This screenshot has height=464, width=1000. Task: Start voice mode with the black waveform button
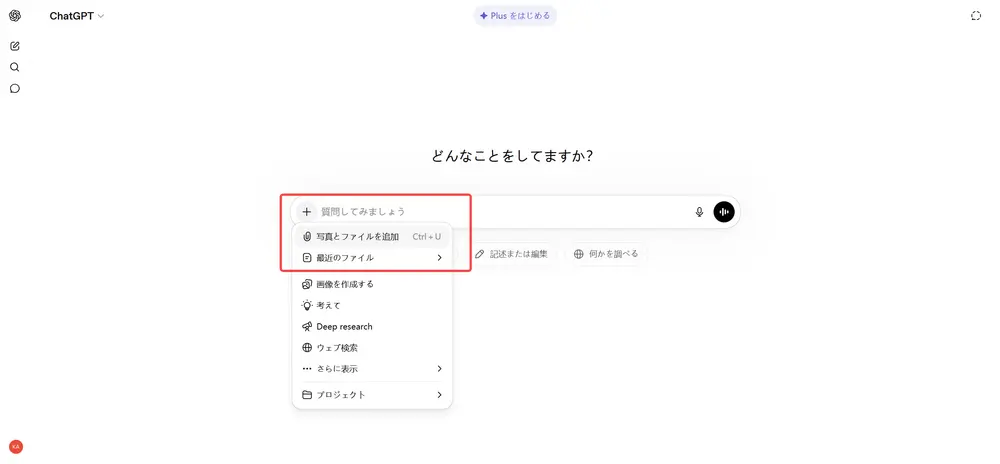(724, 212)
